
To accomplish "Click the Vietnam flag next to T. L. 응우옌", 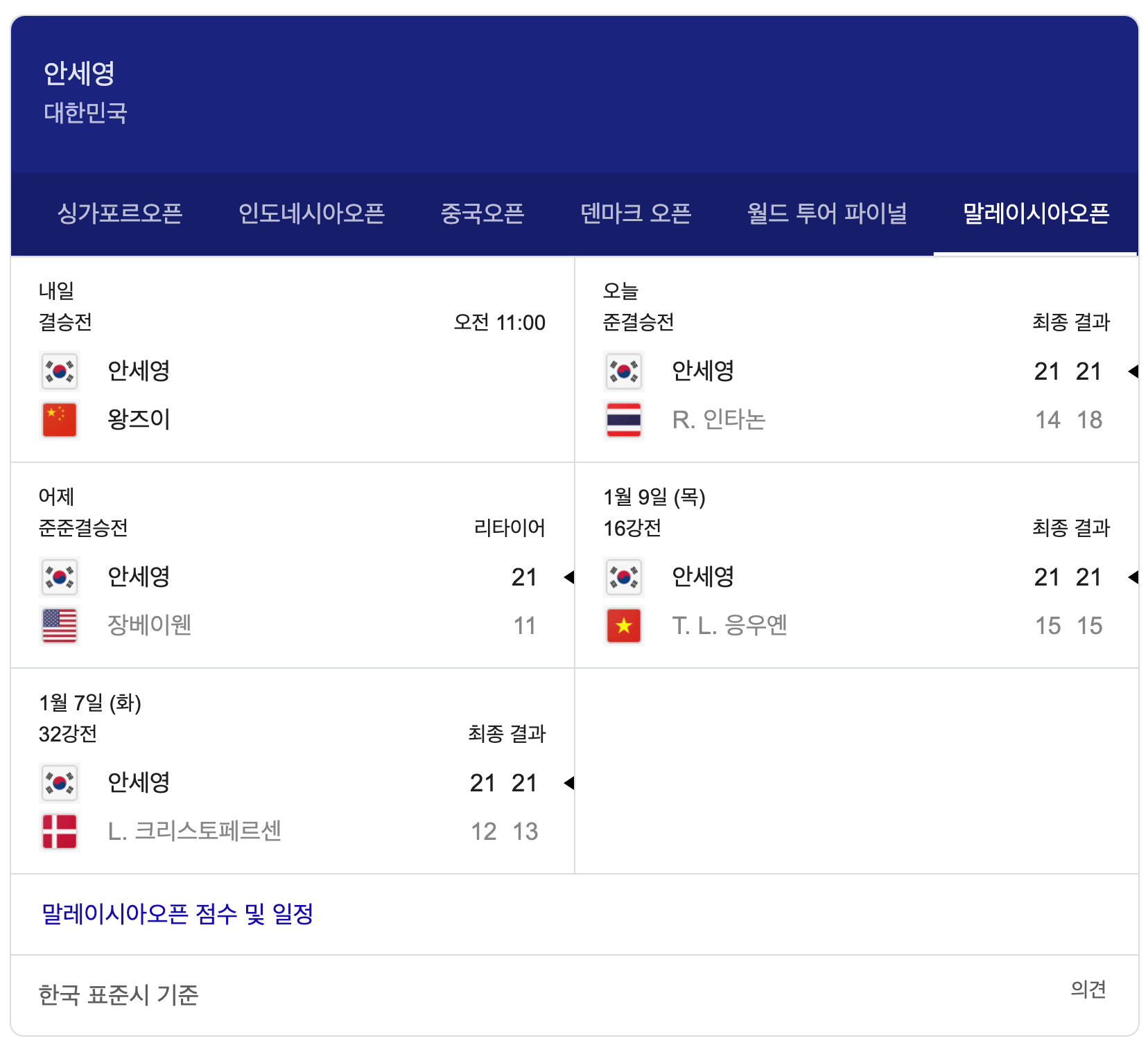I will click(623, 624).
